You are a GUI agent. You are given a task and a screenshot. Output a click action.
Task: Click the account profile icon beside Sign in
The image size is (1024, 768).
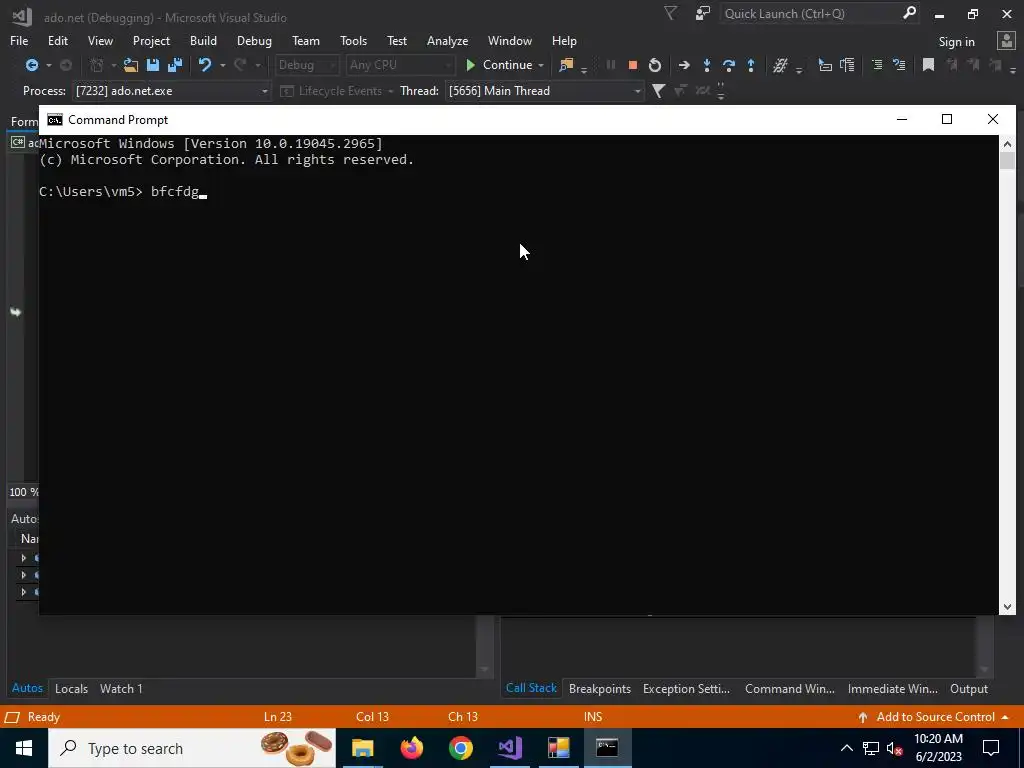pyautogui.click(x=1006, y=40)
